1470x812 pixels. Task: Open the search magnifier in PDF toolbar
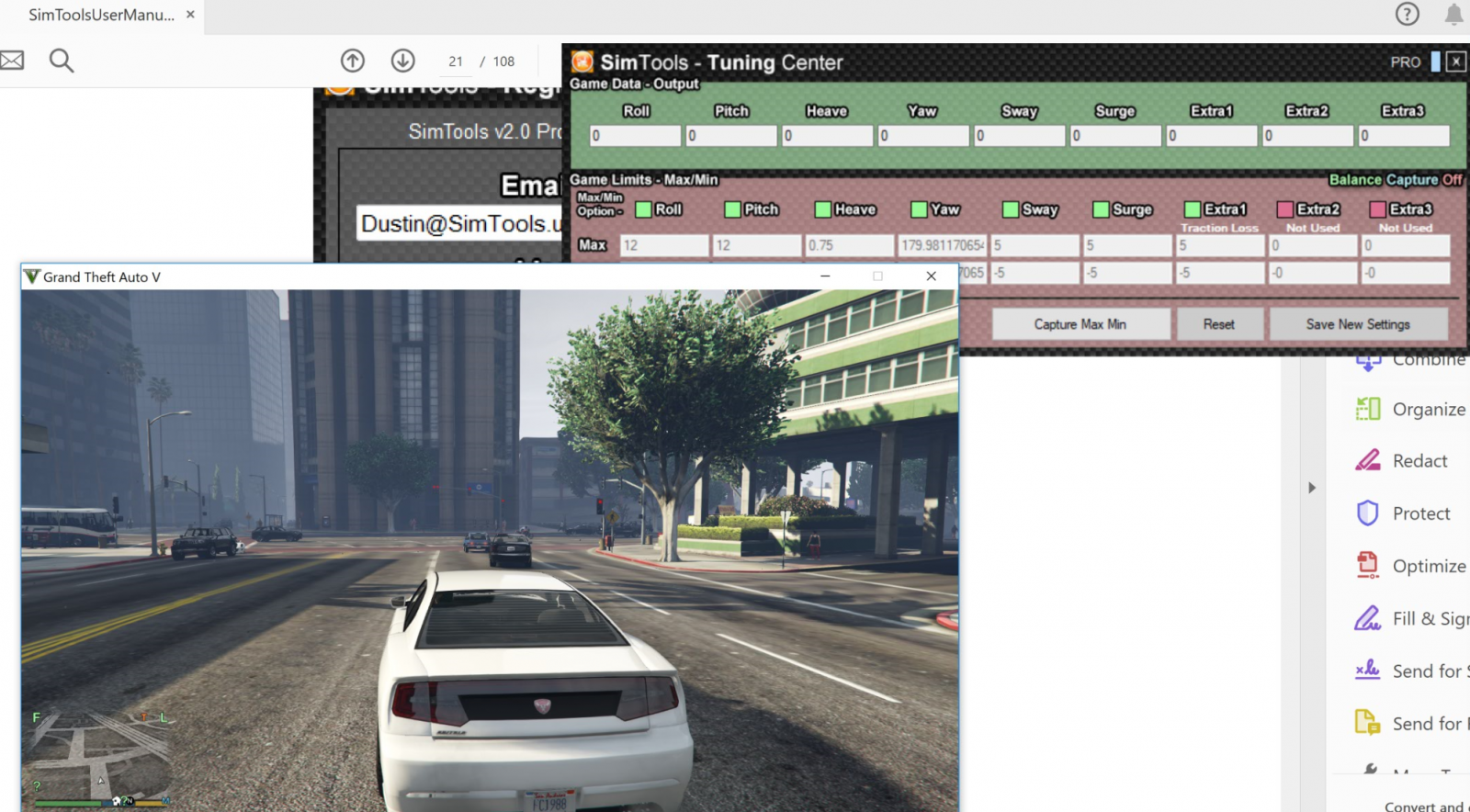tap(62, 61)
